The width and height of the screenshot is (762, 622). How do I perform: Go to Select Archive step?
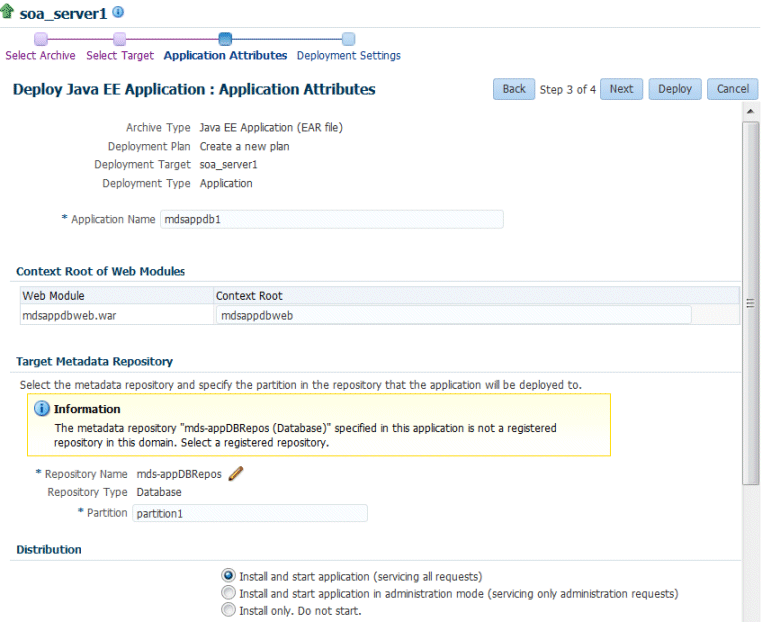tap(40, 55)
